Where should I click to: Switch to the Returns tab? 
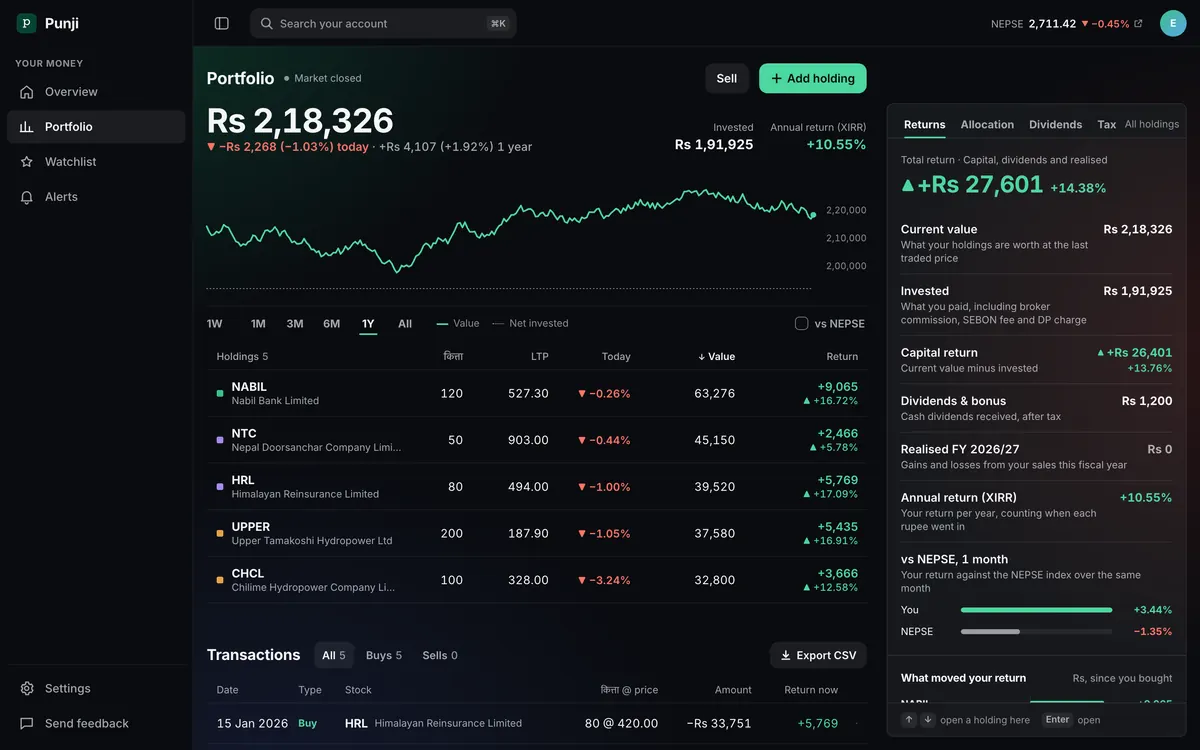(x=924, y=125)
